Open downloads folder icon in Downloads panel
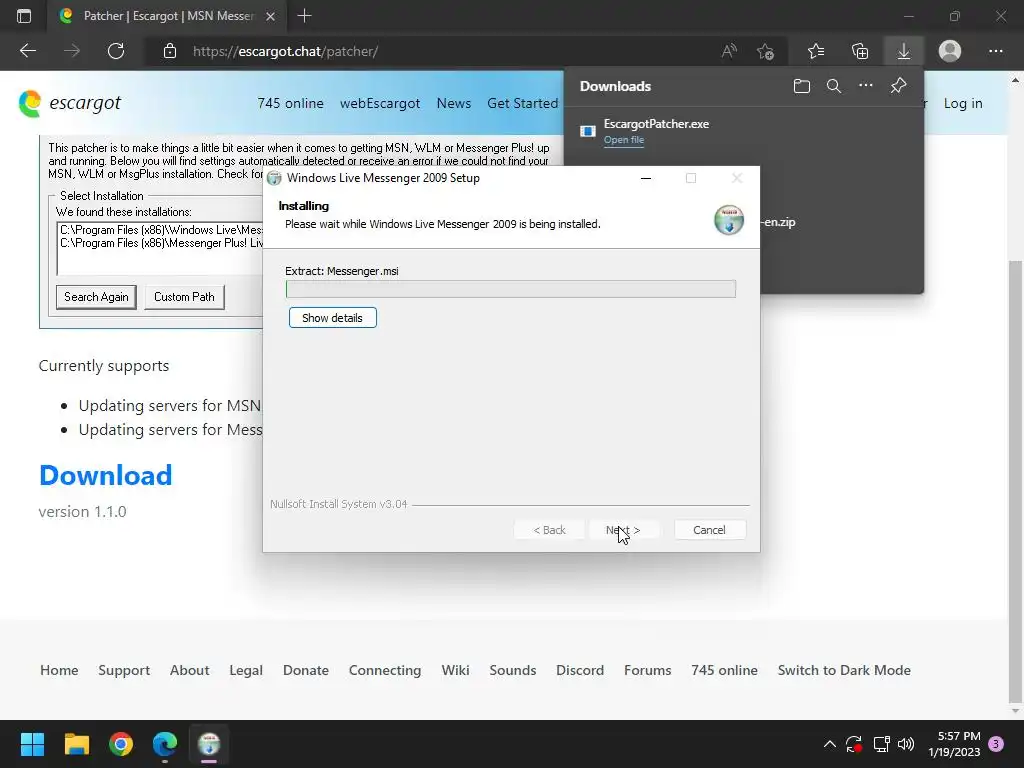Image resolution: width=1024 pixels, height=768 pixels. (x=802, y=86)
